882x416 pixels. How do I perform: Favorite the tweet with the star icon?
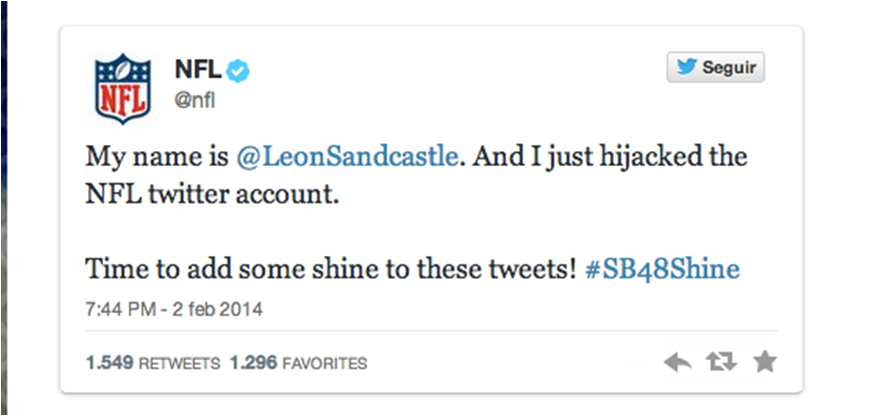[765, 362]
